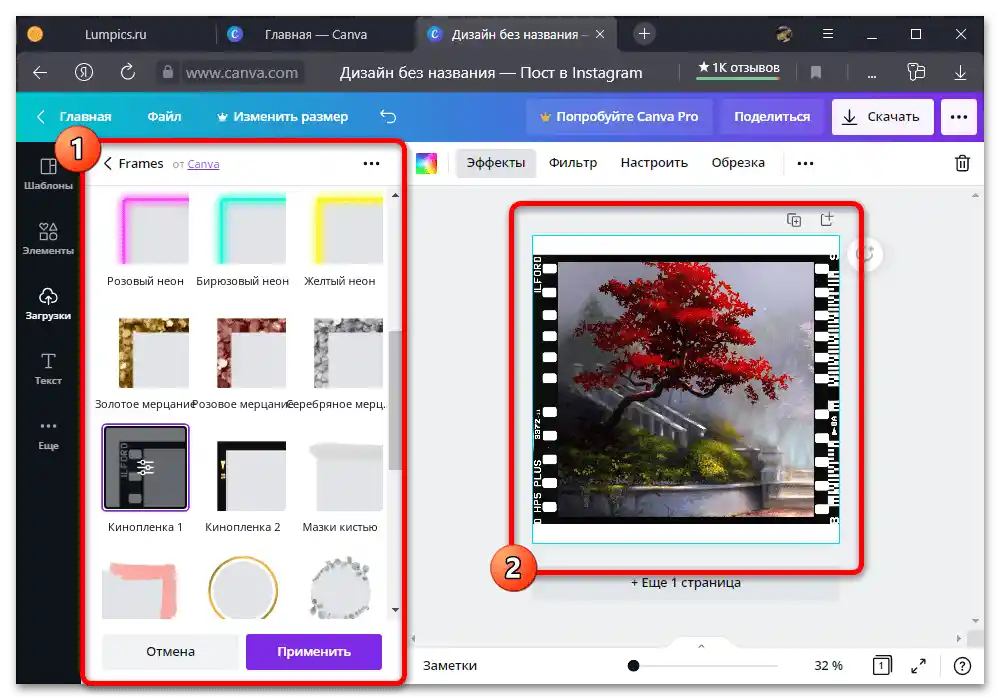Viewport: 1000px width, 700px height.
Task: Click the www.canva.com address field
Action: tap(242, 73)
